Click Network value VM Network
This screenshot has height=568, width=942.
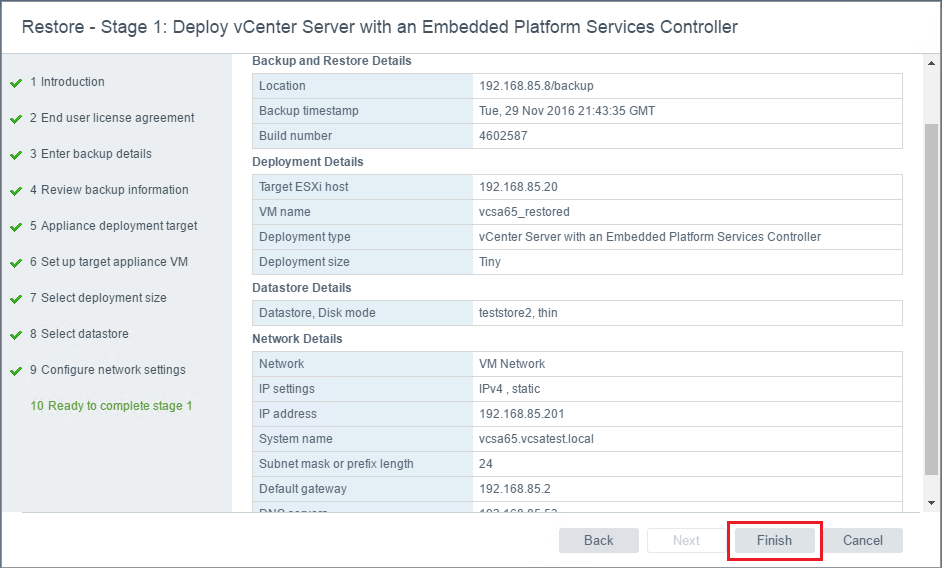(x=512, y=364)
